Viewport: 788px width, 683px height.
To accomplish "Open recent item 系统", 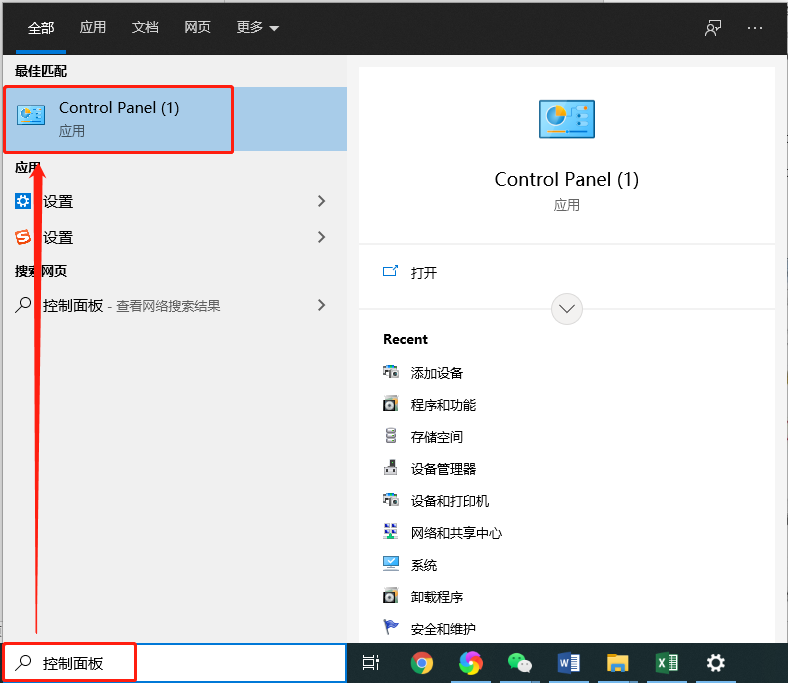I will (x=424, y=565).
